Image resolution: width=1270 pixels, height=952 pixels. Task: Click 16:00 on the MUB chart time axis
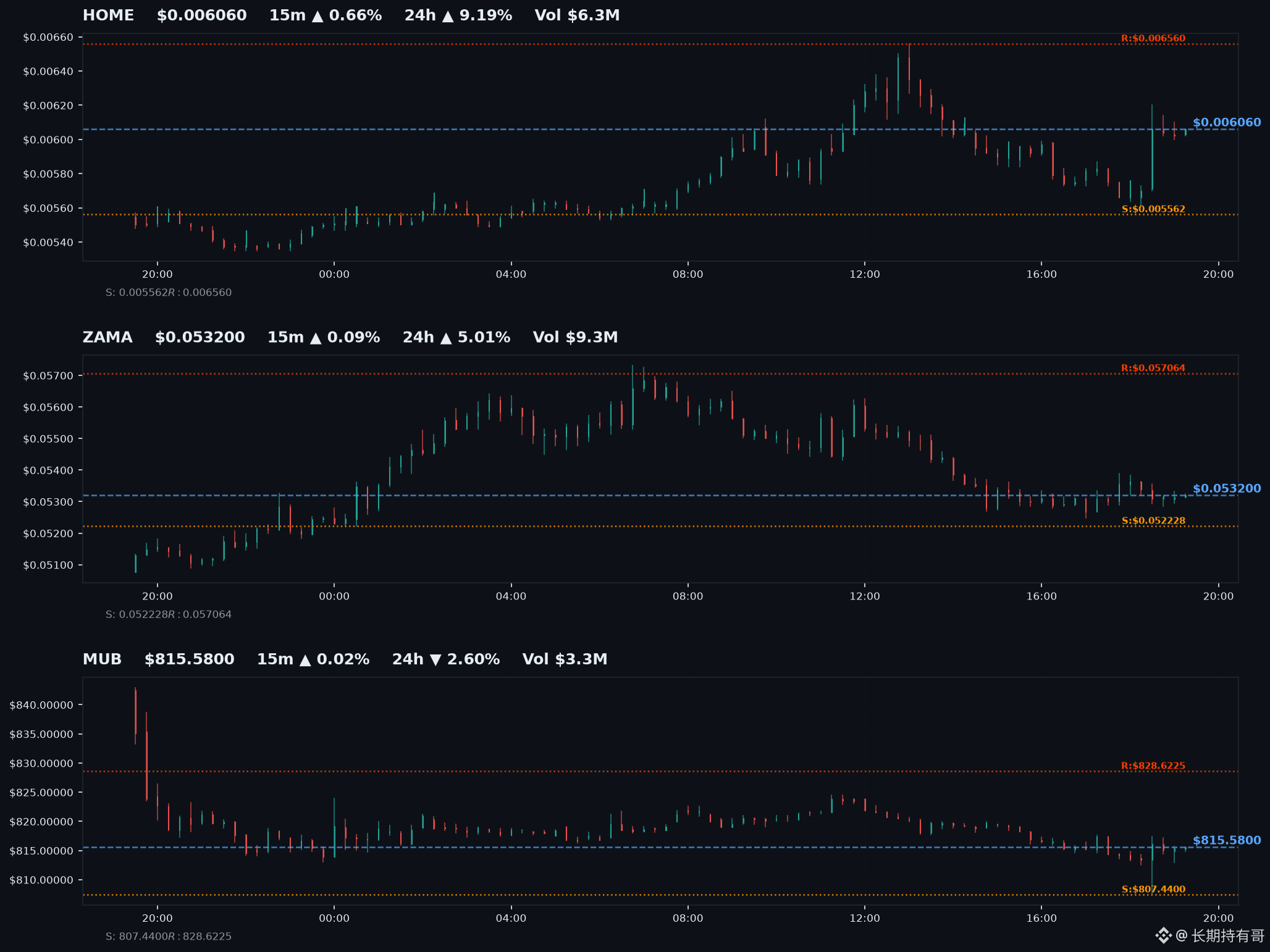(1041, 918)
